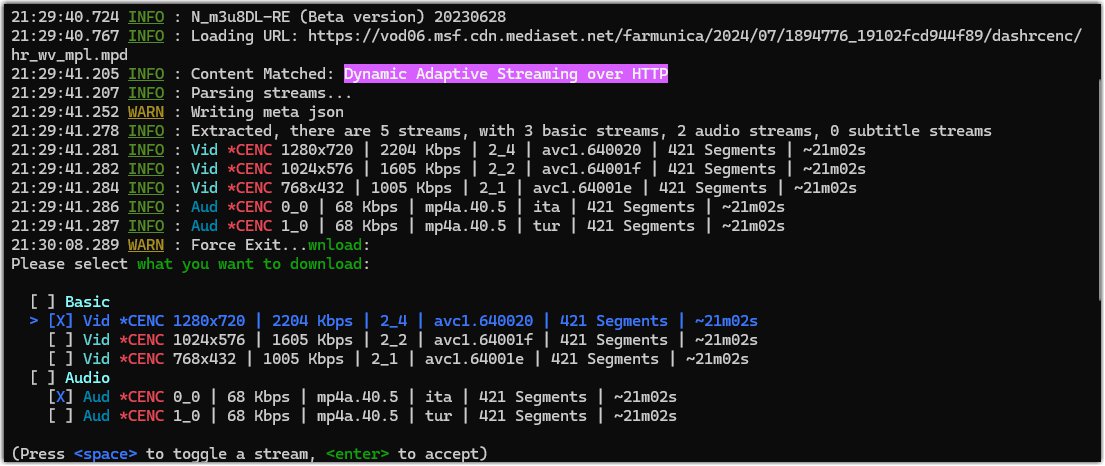Screen dimensions: 1105x466
Task: Click the <space> key hint
Action: click(105, 454)
